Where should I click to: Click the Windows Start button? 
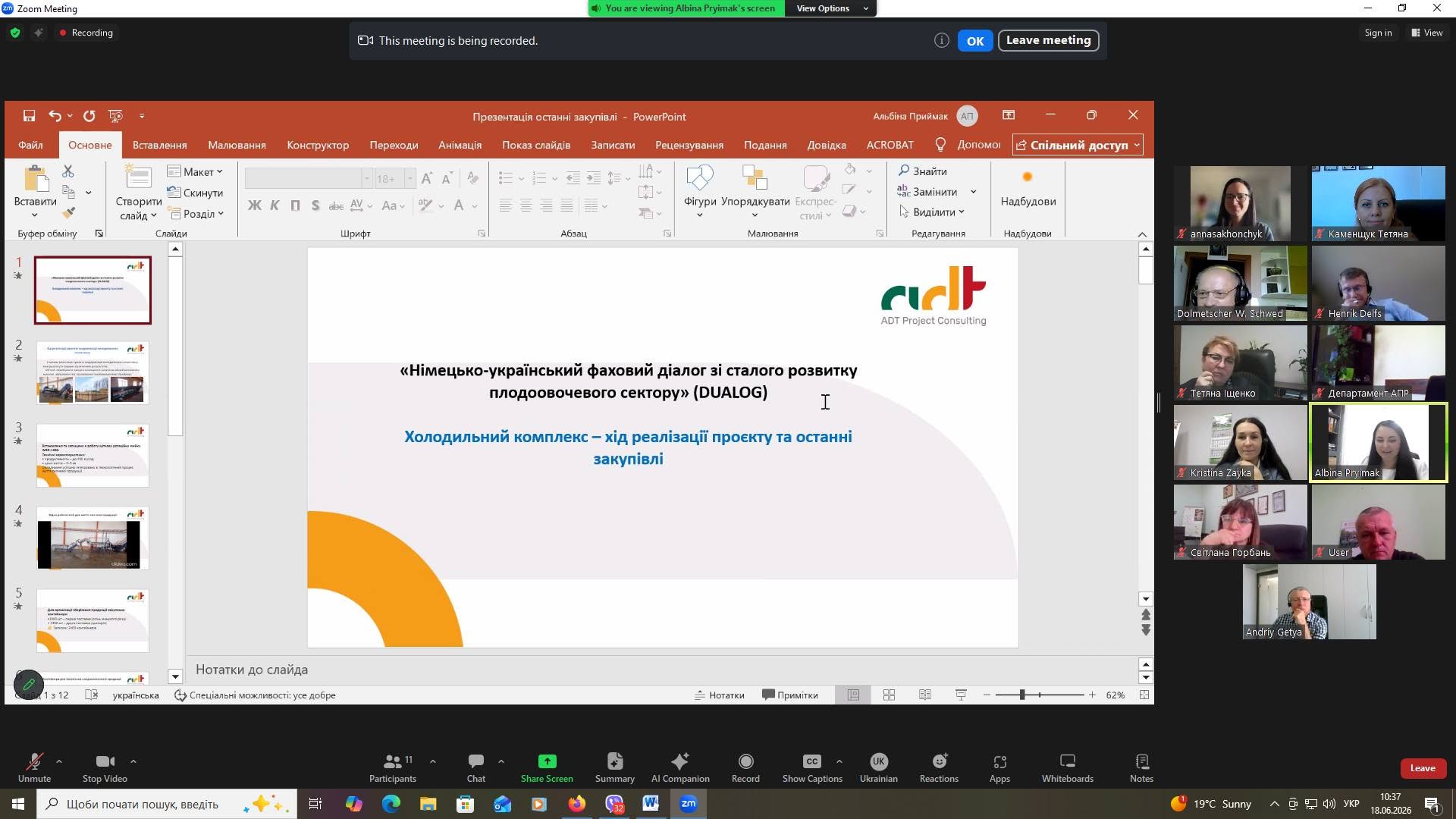[18, 804]
